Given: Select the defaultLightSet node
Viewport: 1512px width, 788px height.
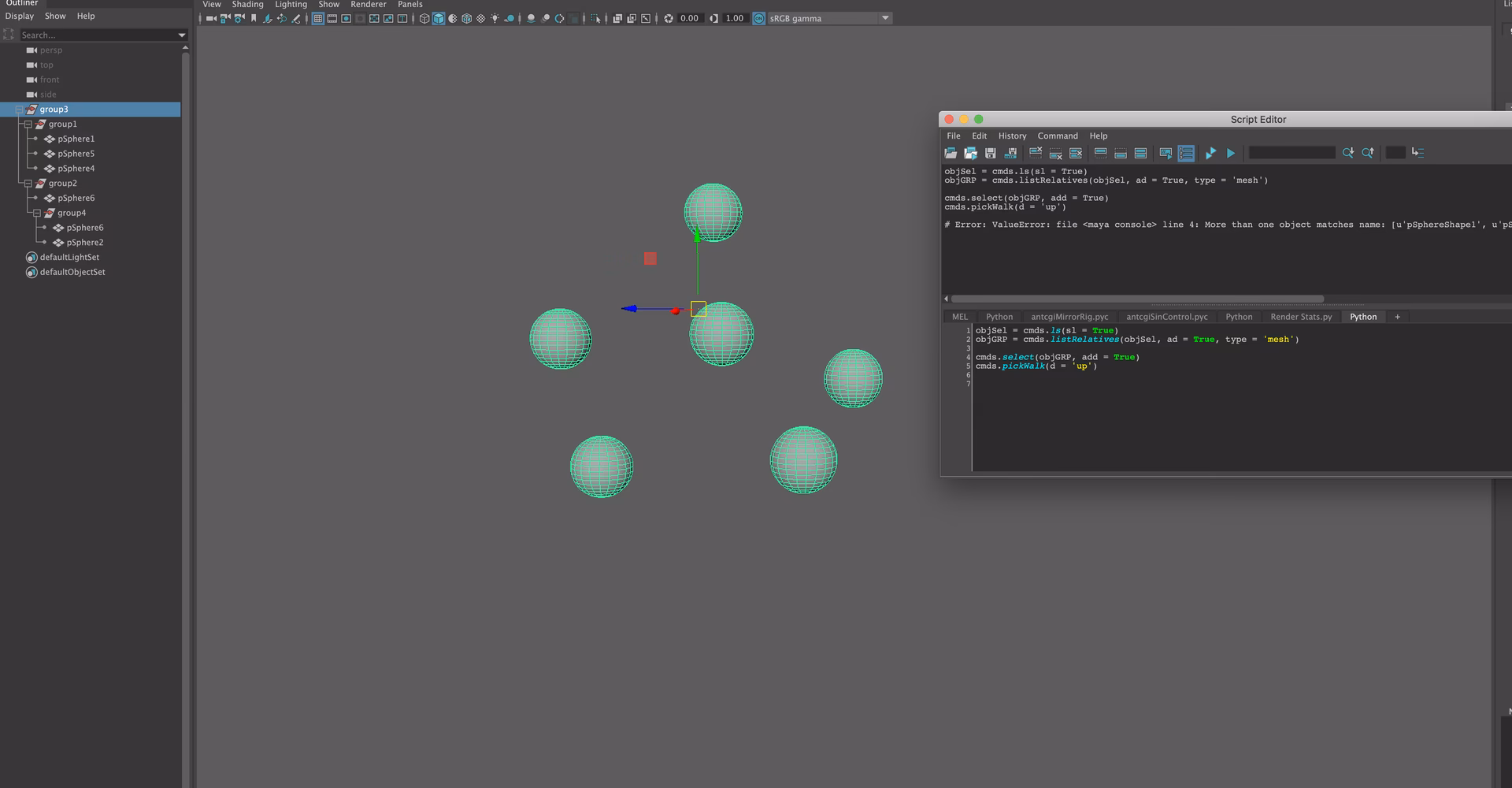Looking at the screenshot, I should (x=69, y=258).
